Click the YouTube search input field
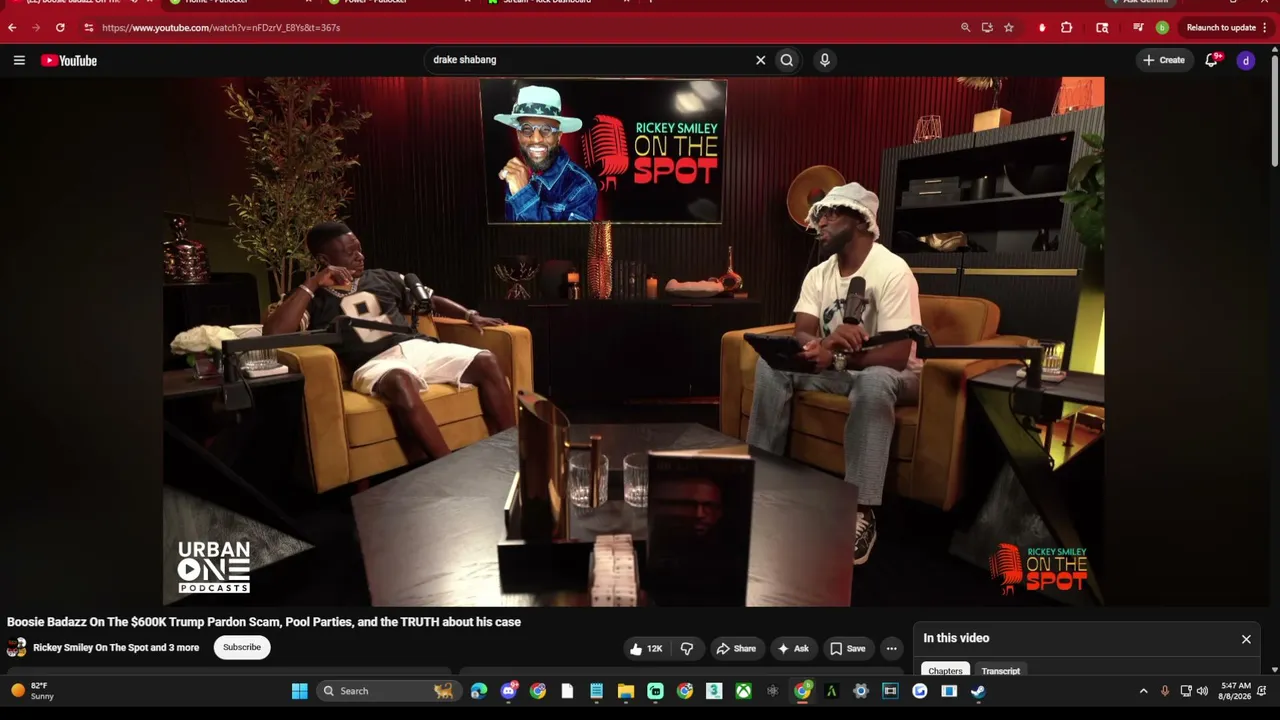 coord(590,60)
